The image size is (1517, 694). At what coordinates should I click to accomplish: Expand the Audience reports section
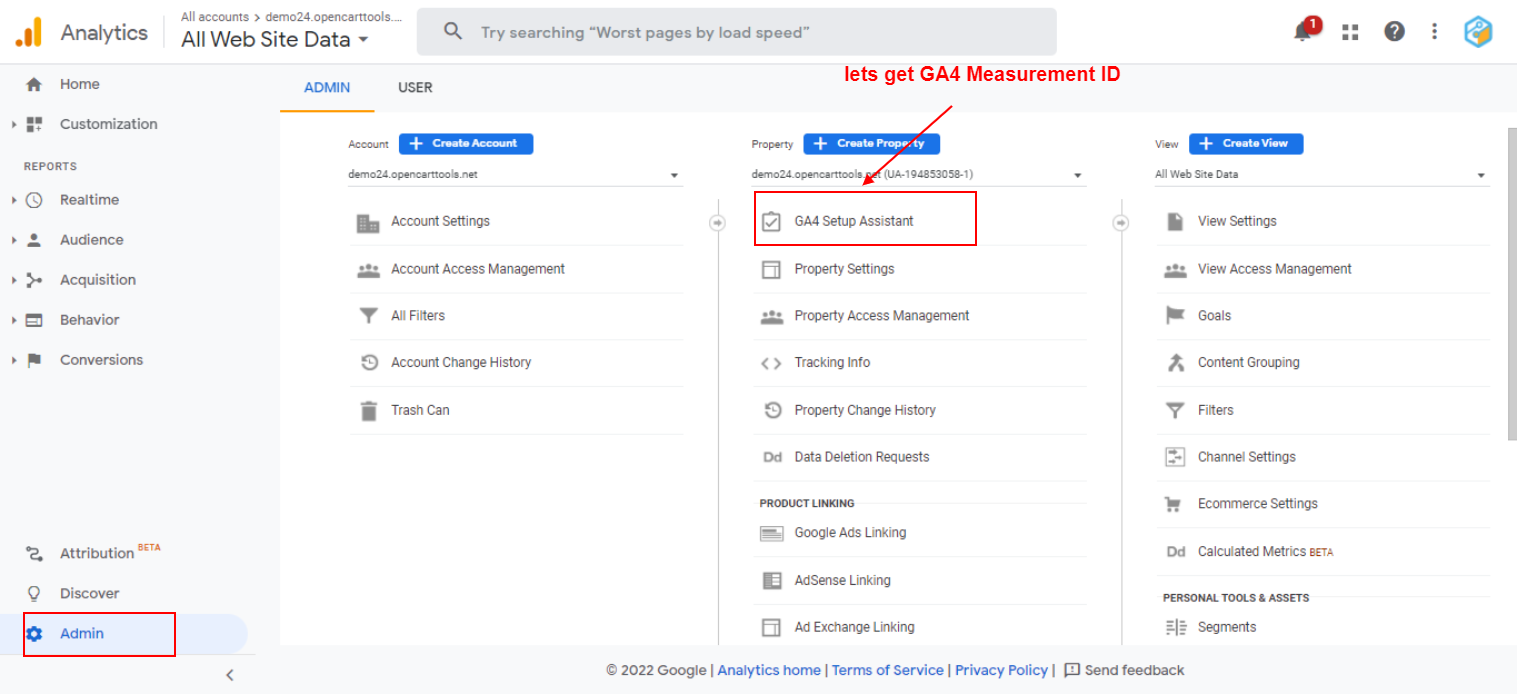click(14, 240)
